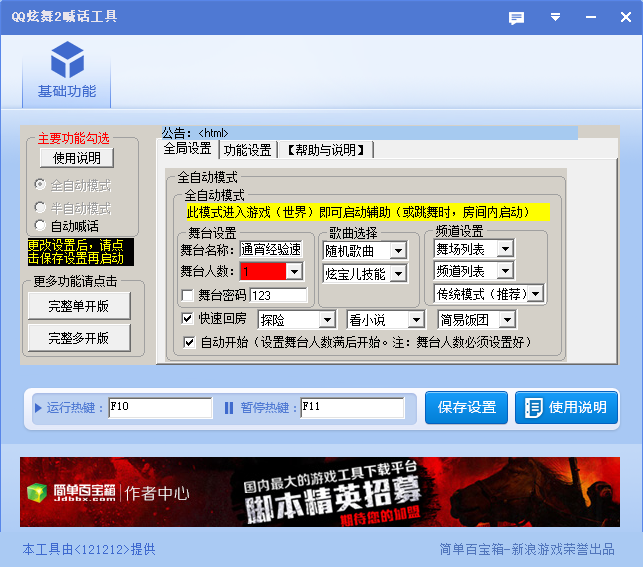Expand the 舞场列表 dropdown
643x567 pixels.
505,248
